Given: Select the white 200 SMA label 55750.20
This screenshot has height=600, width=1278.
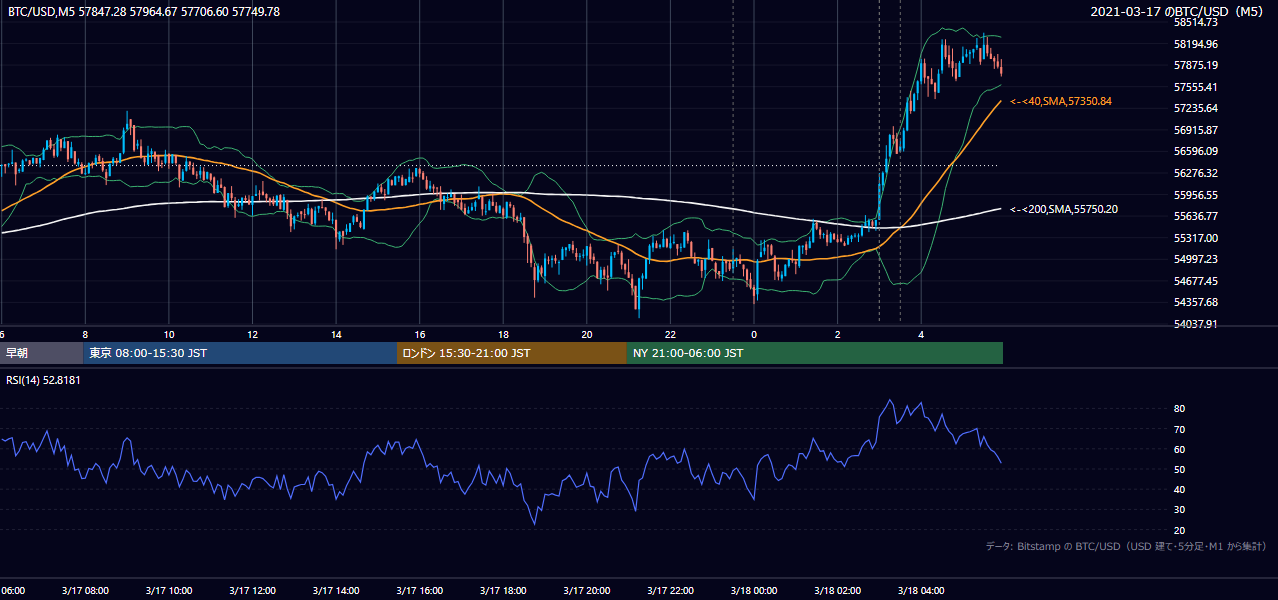Looking at the screenshot, I should (1064, 209).
